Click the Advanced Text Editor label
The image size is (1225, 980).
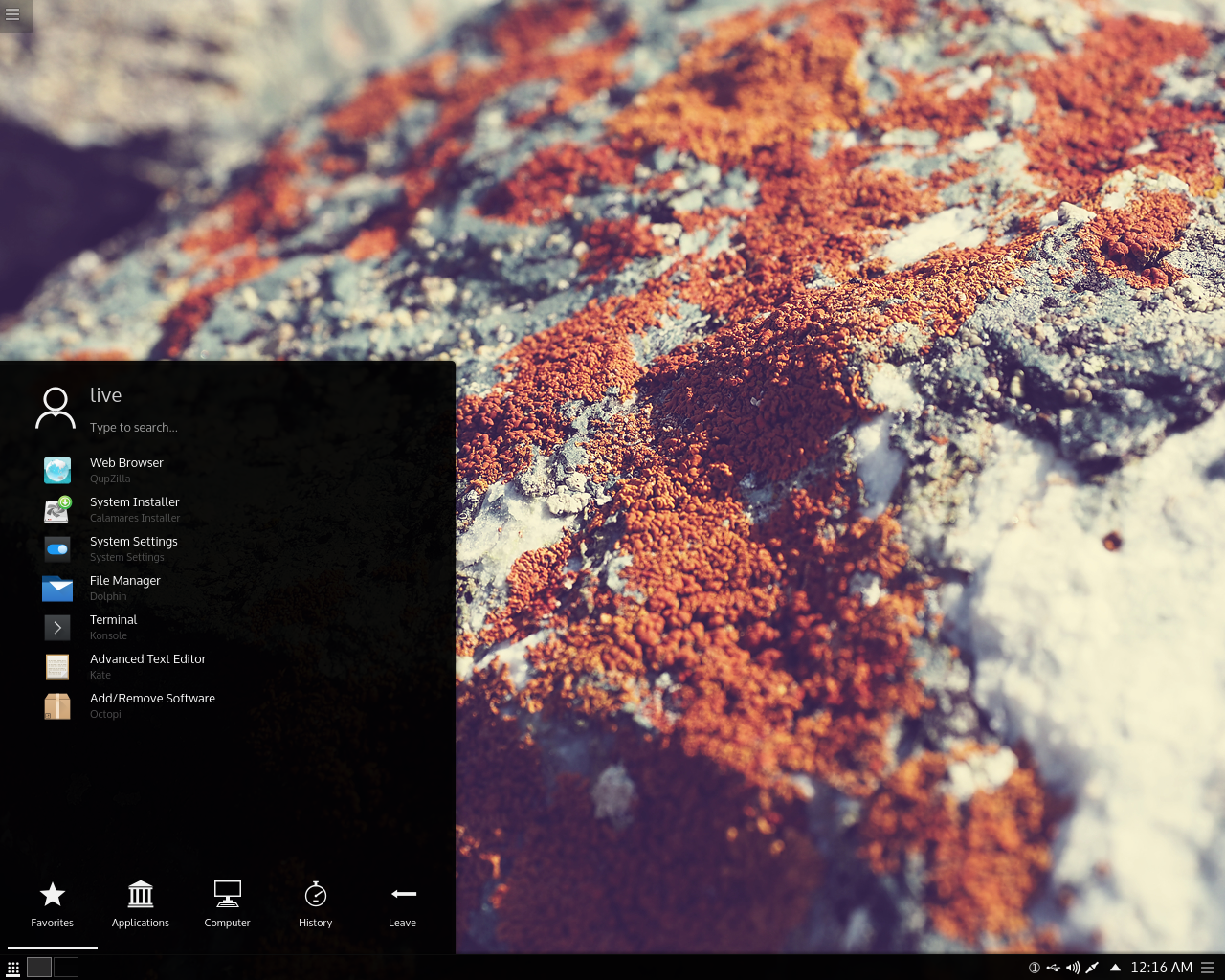[148, 659]
